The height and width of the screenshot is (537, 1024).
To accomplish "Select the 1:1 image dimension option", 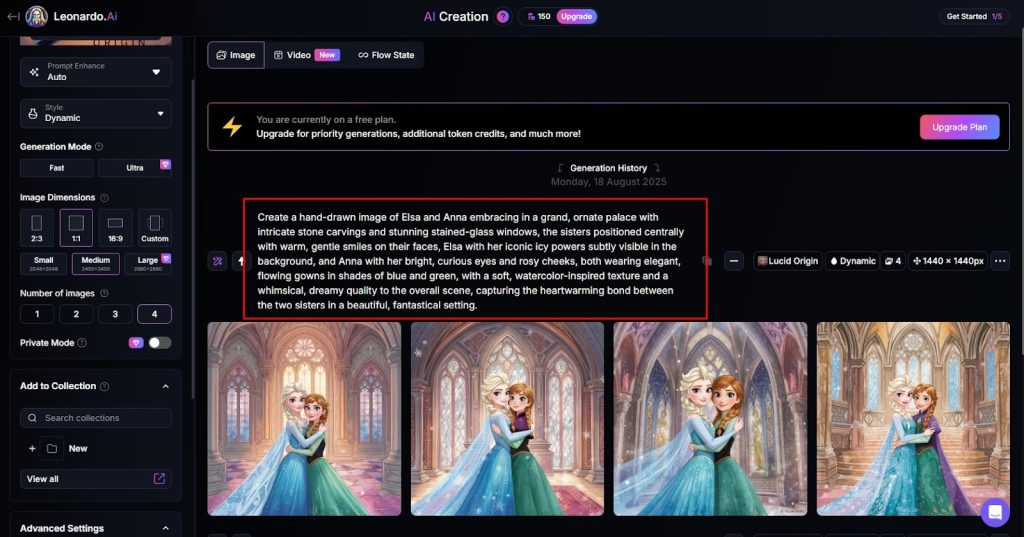I will [76, 228].
